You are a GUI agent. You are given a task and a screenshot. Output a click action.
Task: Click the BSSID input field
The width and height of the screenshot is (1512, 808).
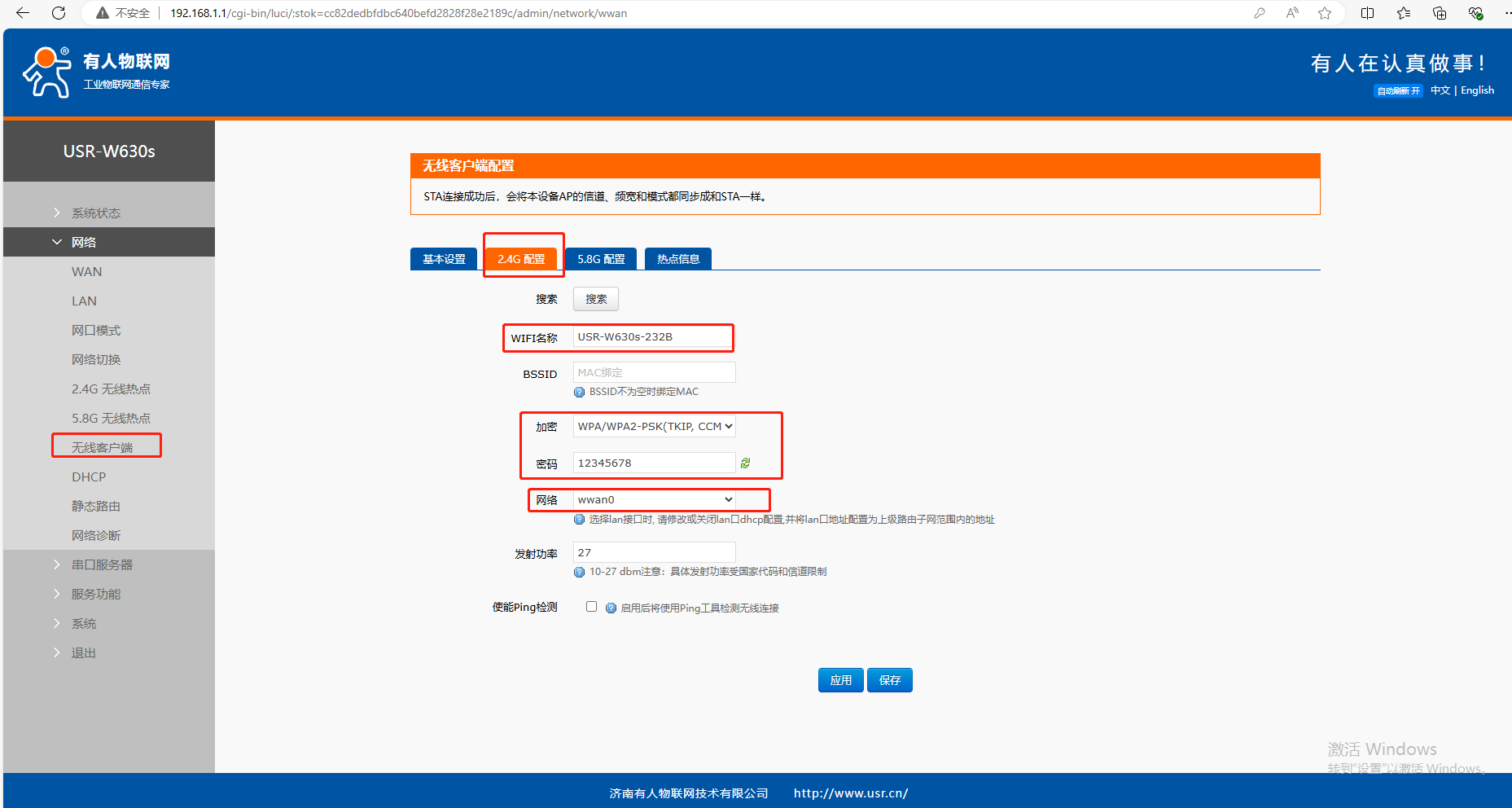[x=655, y=372]
